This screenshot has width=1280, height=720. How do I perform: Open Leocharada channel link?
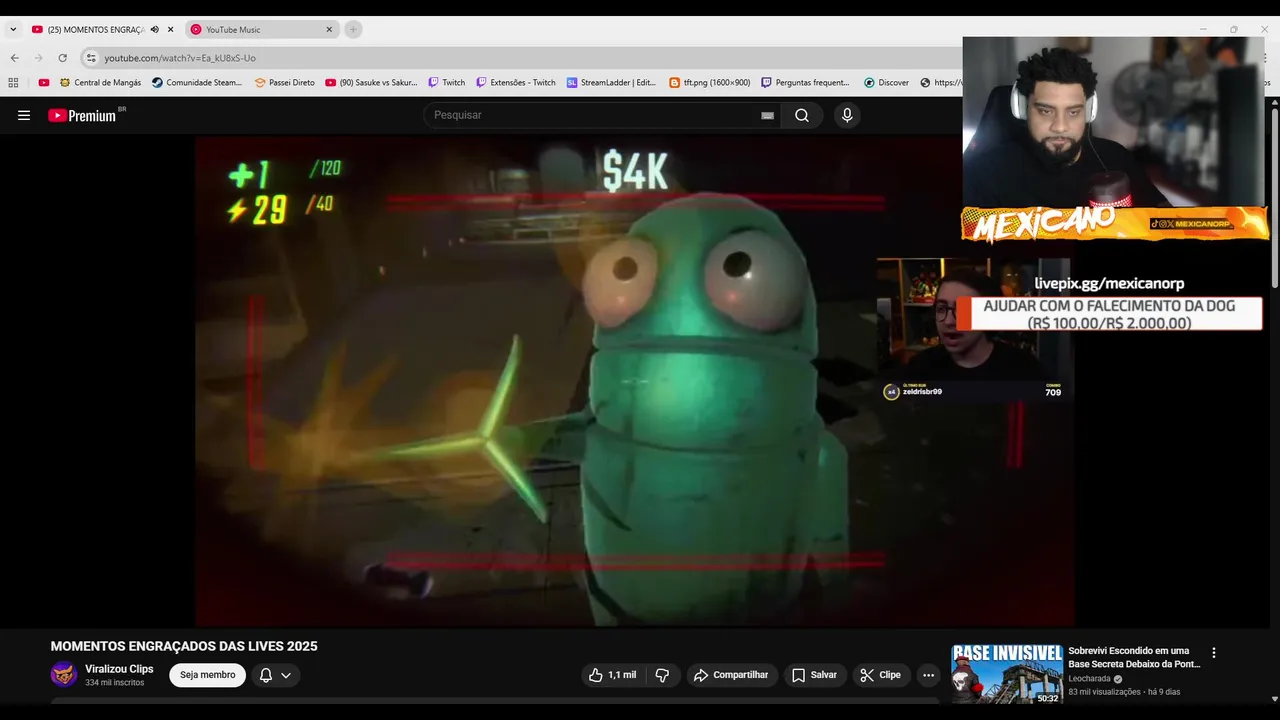(x=1089, y=678)
